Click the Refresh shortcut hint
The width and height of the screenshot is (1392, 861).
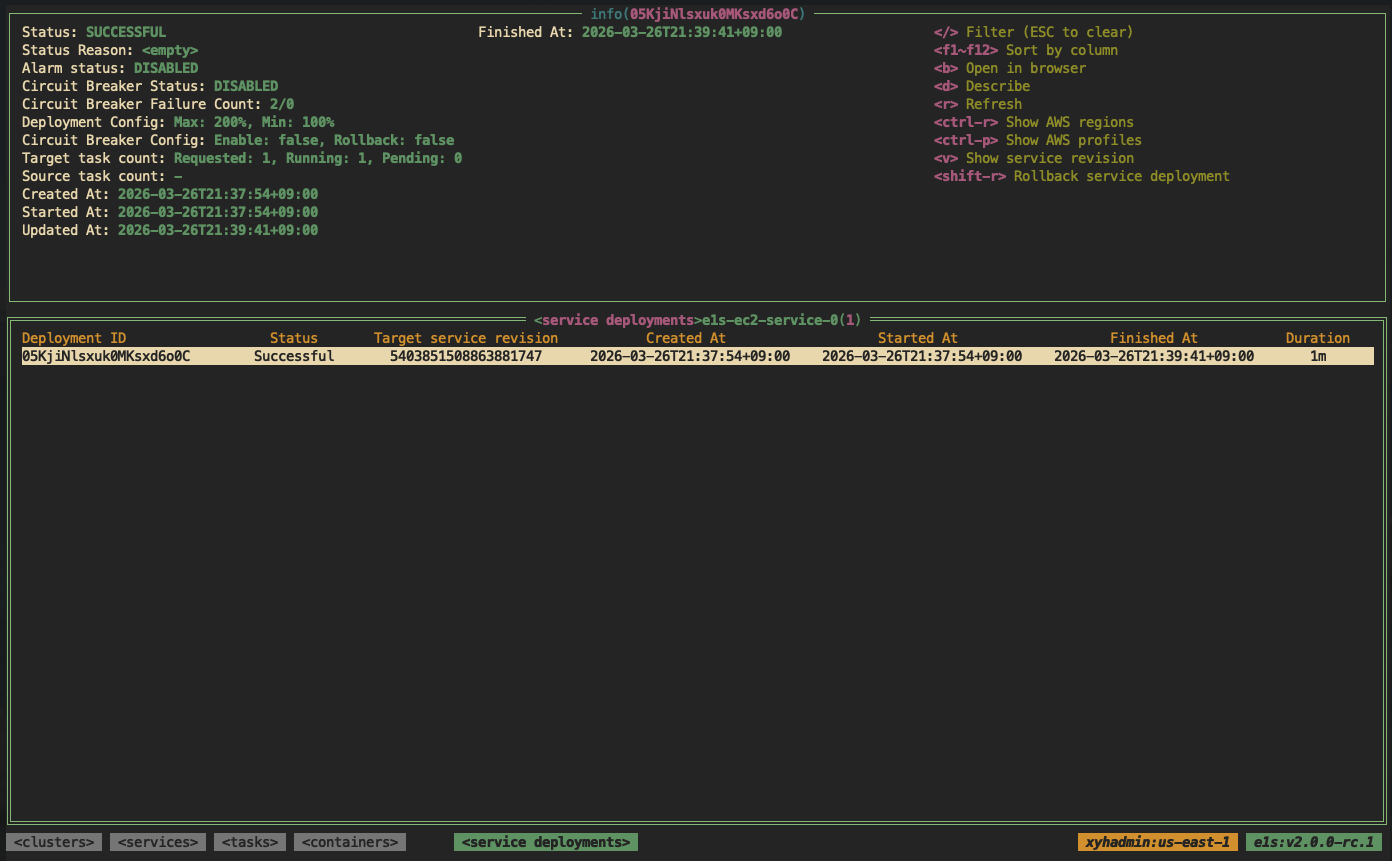[978, 104]
